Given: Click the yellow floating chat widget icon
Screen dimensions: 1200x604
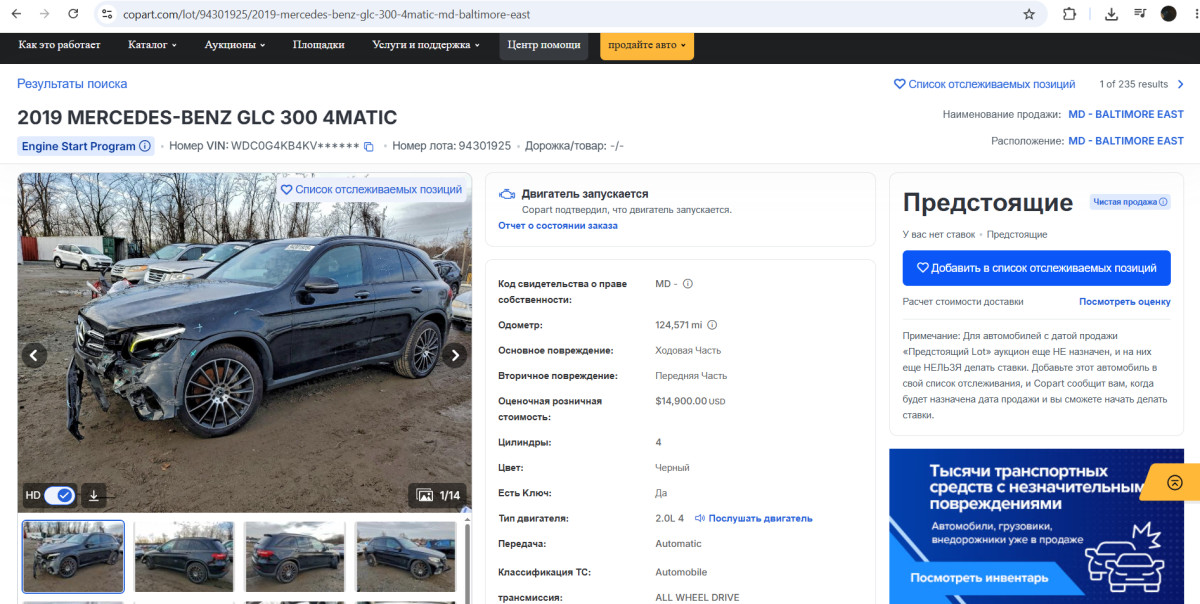Looking at the screenshot, I should [1175, 482].
